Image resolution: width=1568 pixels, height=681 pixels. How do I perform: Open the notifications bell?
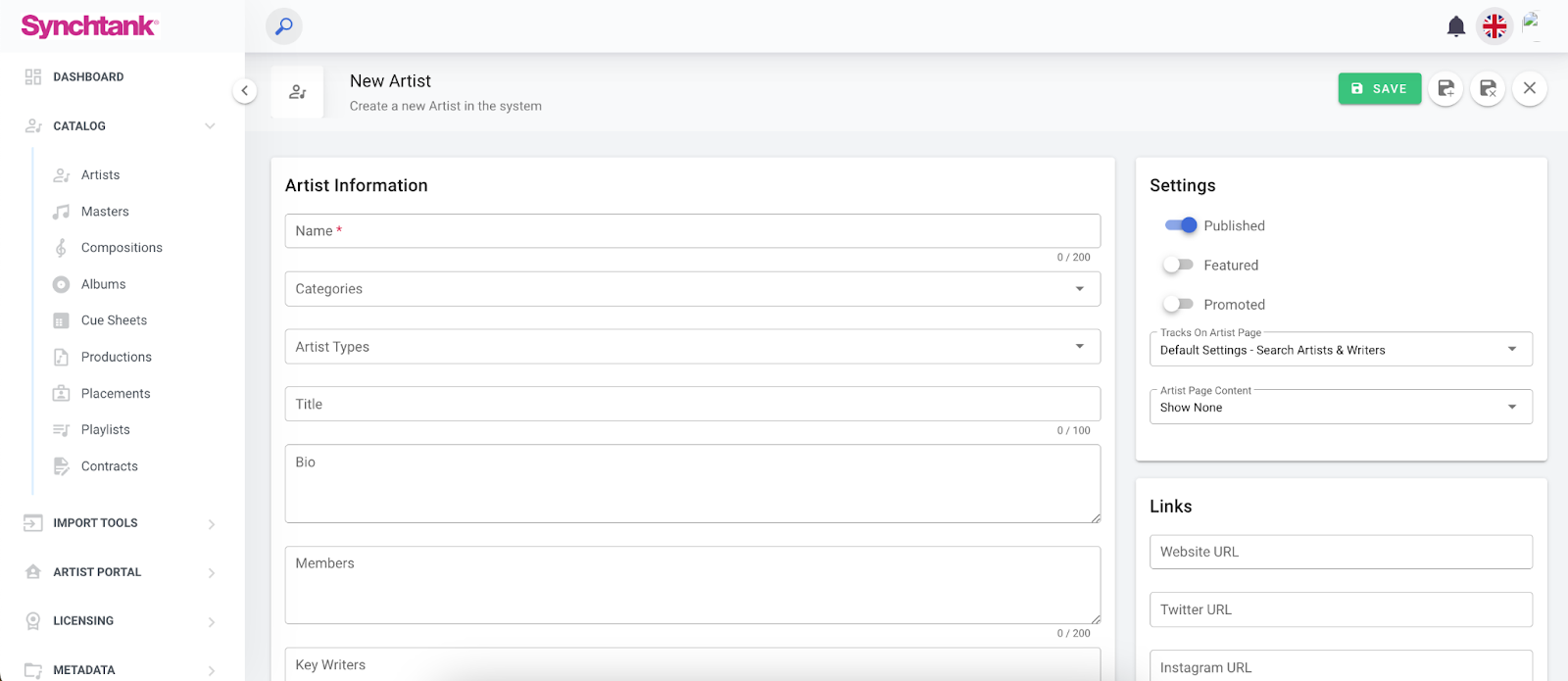pos(1455,26)
